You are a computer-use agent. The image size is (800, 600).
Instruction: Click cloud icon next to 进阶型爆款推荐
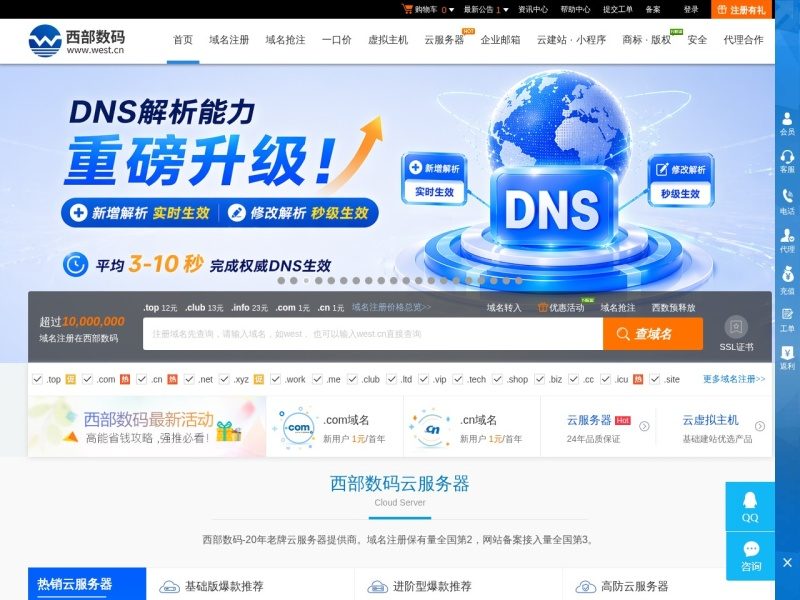(x=378, y=587)
